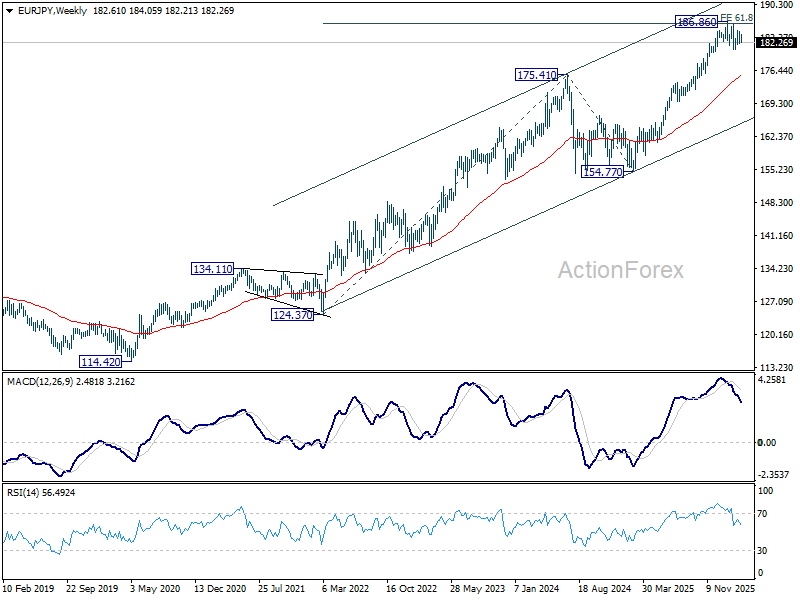Click the MACD scale value 4.2581

pos(773,380)
